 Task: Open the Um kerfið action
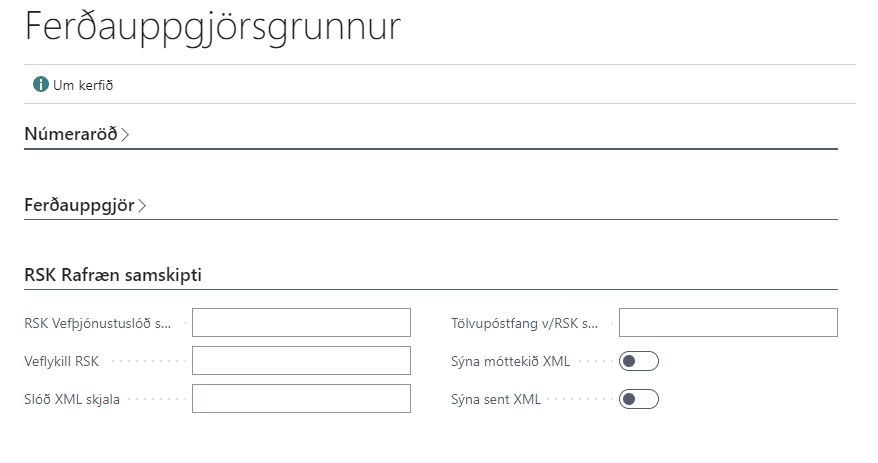pos(82,85)
